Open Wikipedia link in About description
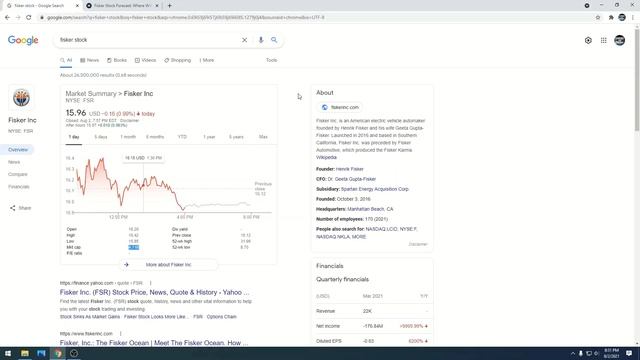This screenshot has width=640, height=360. click(x=326, y=157)
